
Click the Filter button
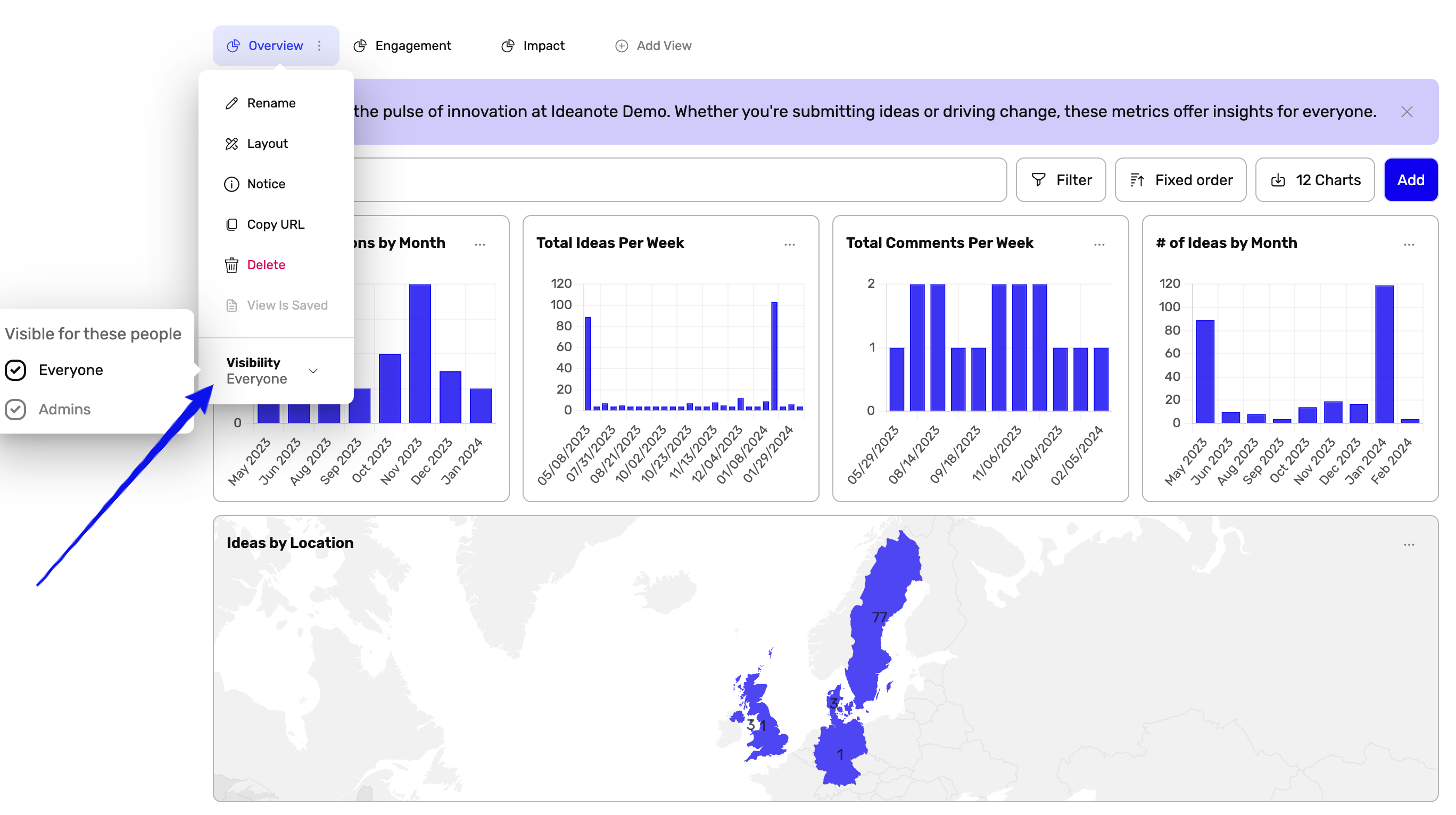(1061, 180)
